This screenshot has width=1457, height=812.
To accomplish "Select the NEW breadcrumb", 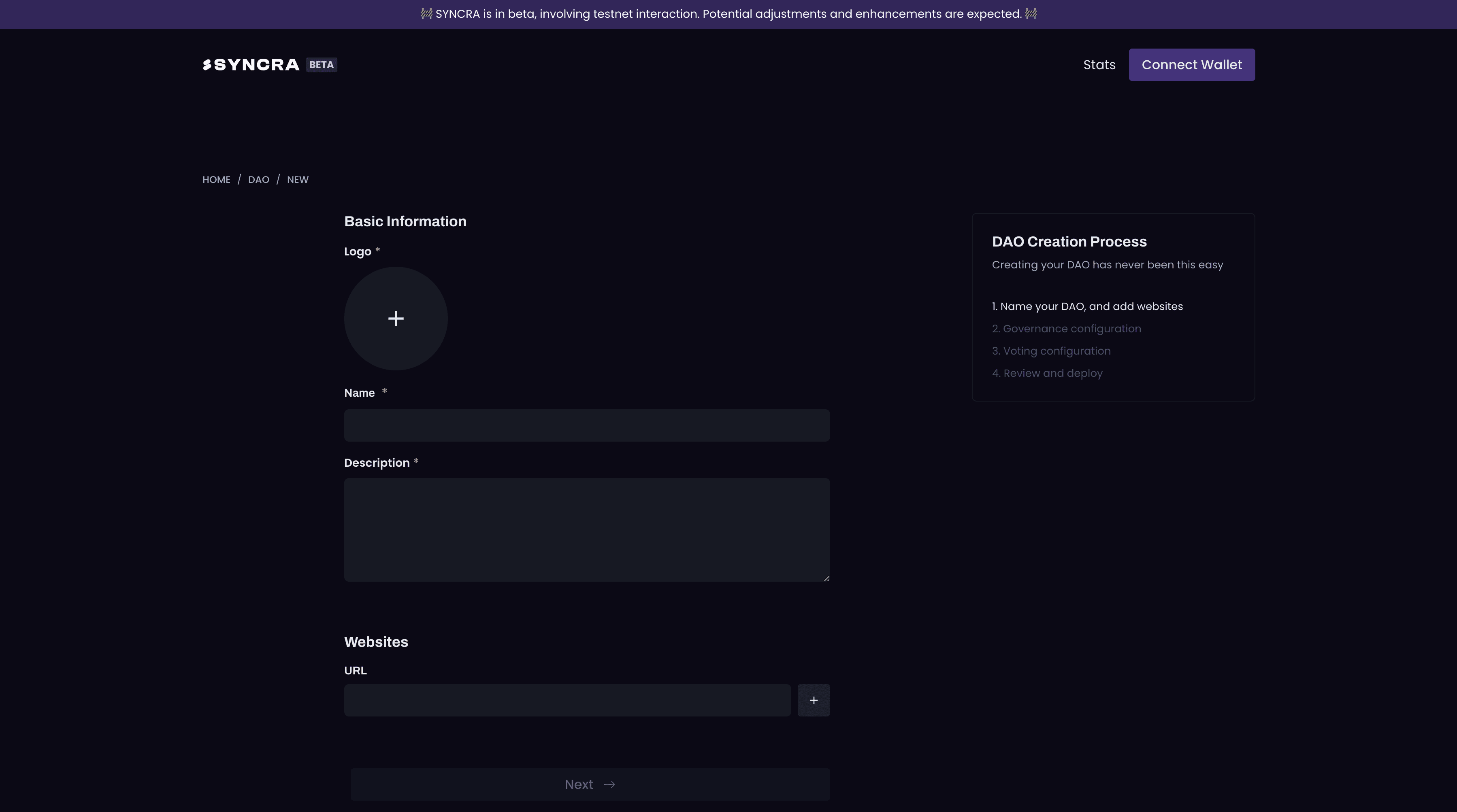I will (x=298, y=180).
